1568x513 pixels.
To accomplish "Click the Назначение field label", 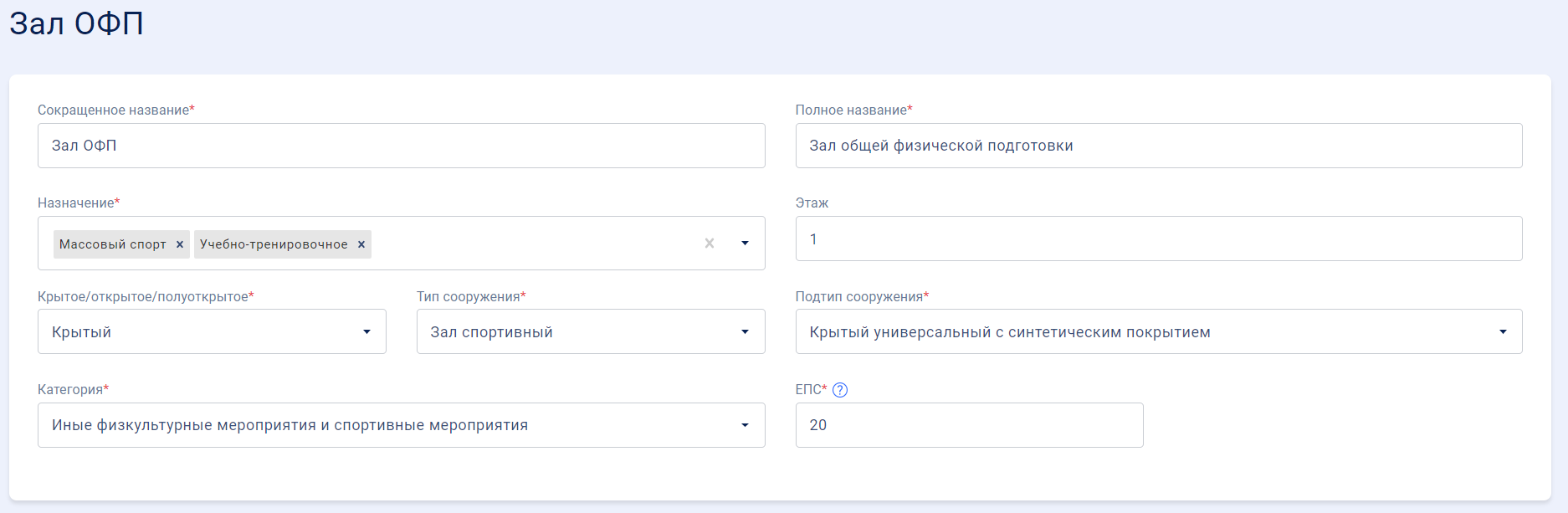I will [x=79, y=203].
